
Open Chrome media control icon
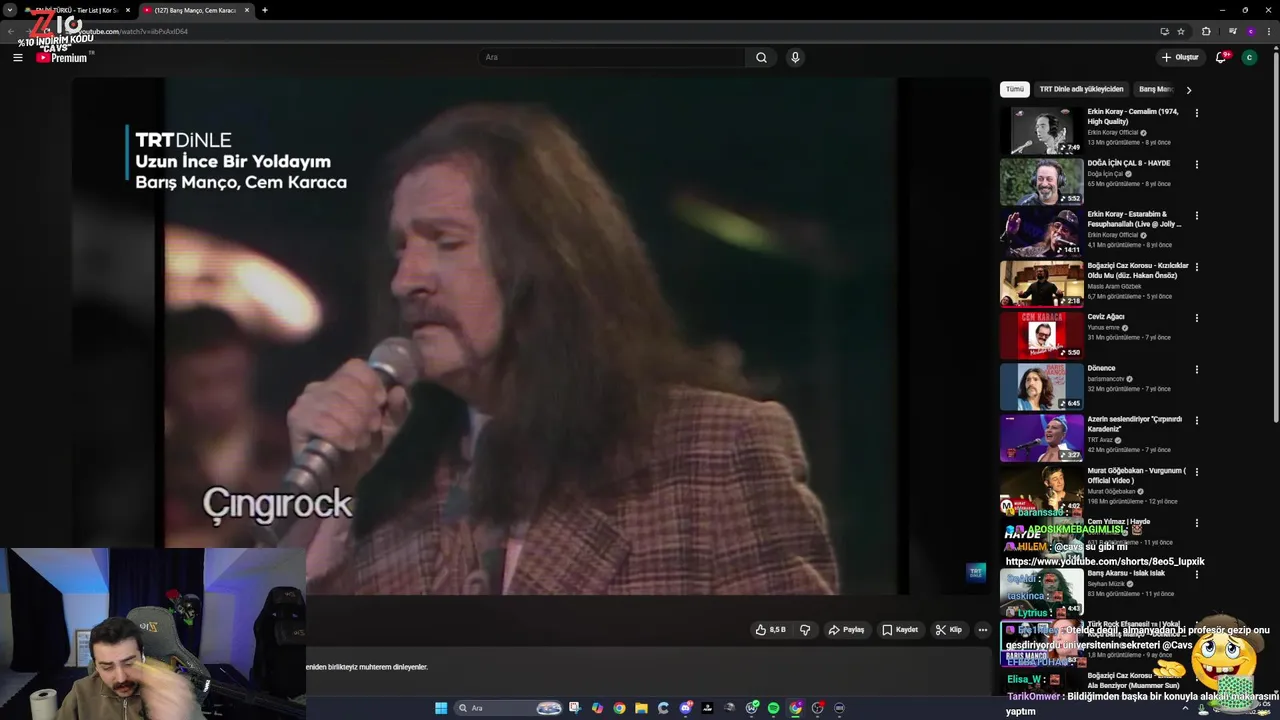point(1232,31)
